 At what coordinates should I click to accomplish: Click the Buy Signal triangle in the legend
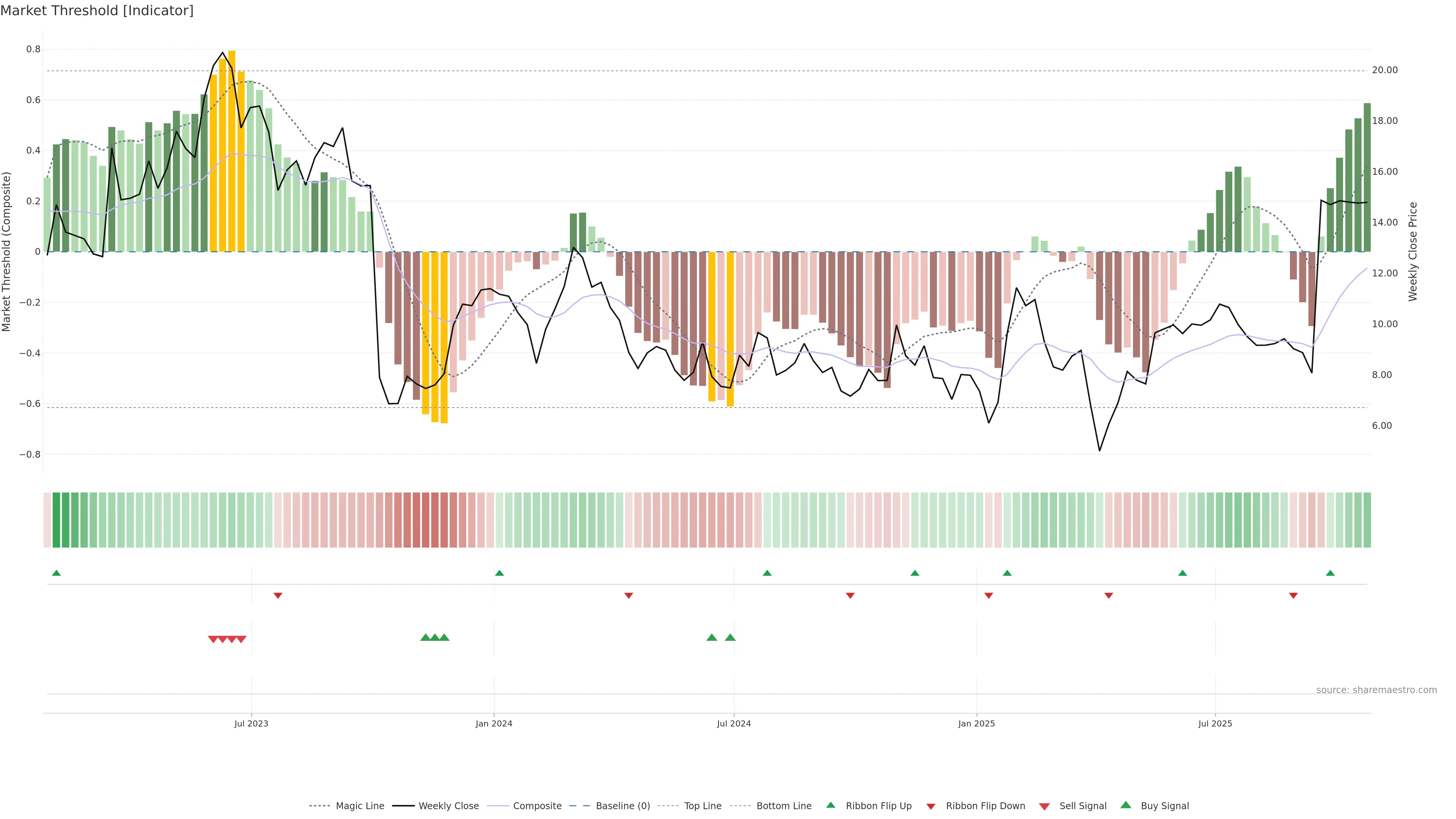pos(1125,805)
